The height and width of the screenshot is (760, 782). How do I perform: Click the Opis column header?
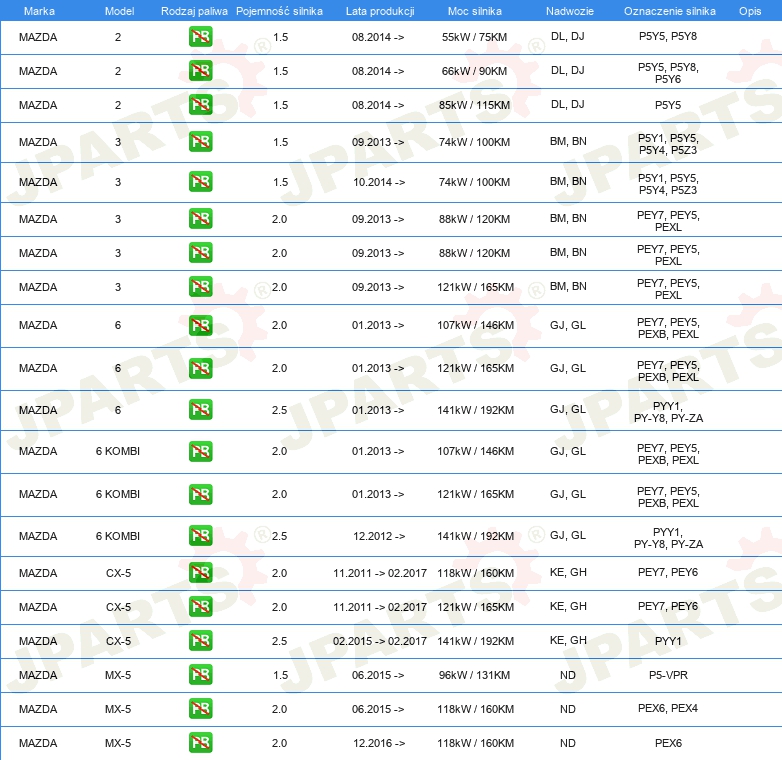tap(750, 11)
